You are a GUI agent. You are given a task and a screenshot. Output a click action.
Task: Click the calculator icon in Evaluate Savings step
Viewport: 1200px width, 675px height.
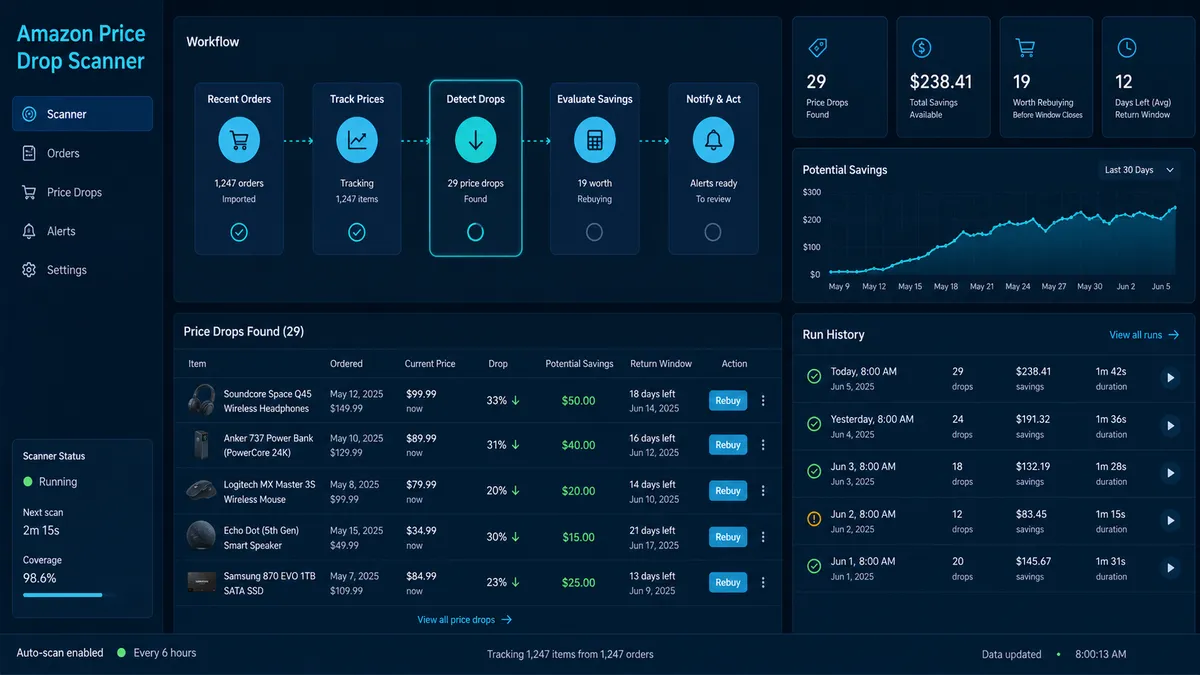pos(594,141)
